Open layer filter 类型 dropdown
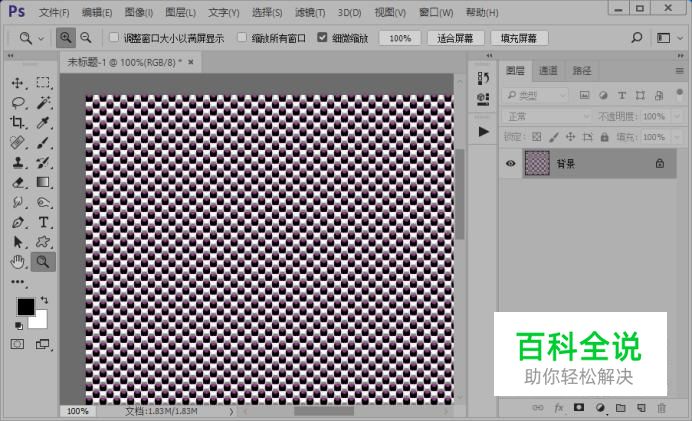Image resolution: width=692 pixels, height=421 pixels. click(x=536, y=95)
